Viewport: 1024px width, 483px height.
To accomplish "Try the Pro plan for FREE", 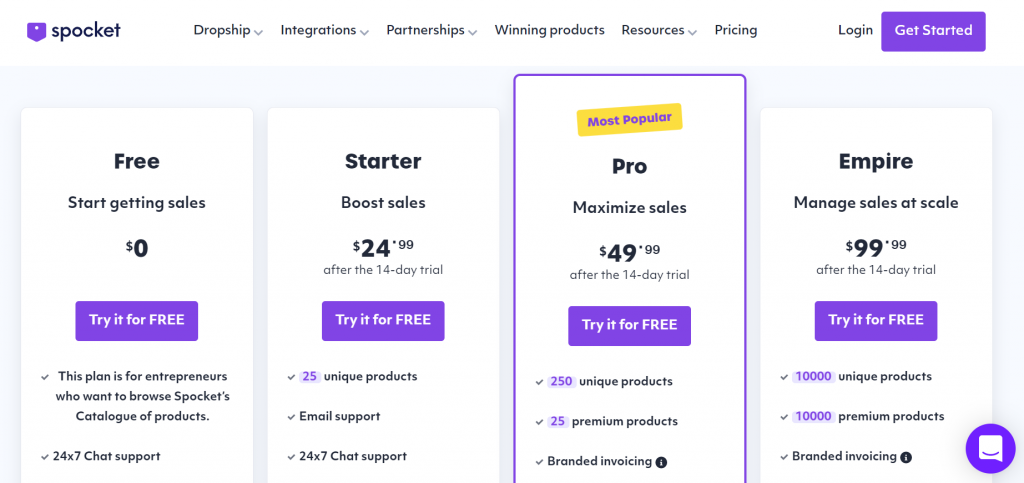I will [630, 326].
